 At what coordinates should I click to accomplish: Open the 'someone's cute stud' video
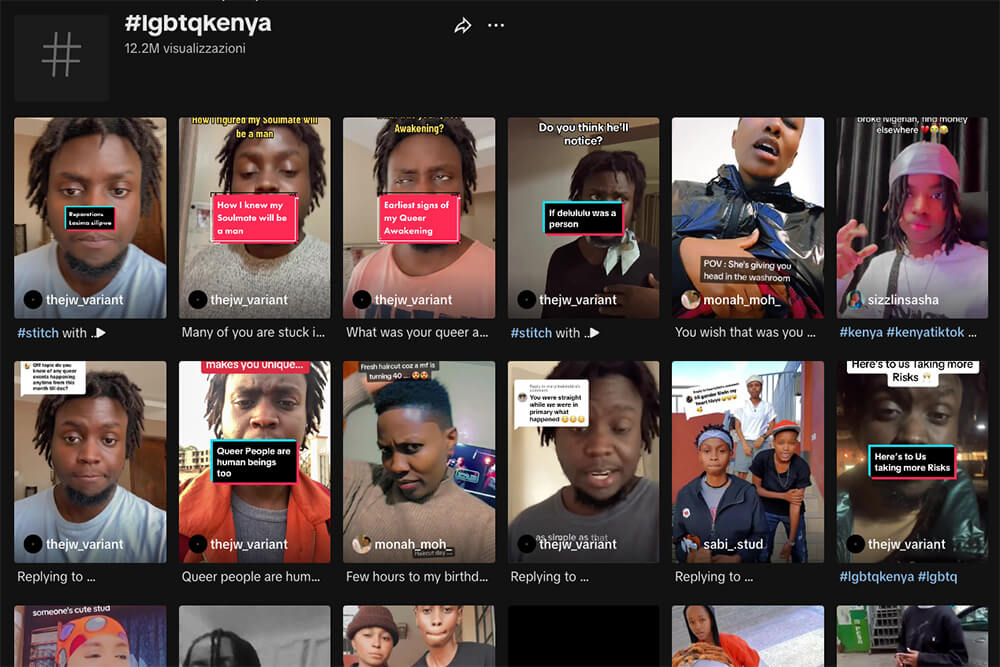(90, 636)
